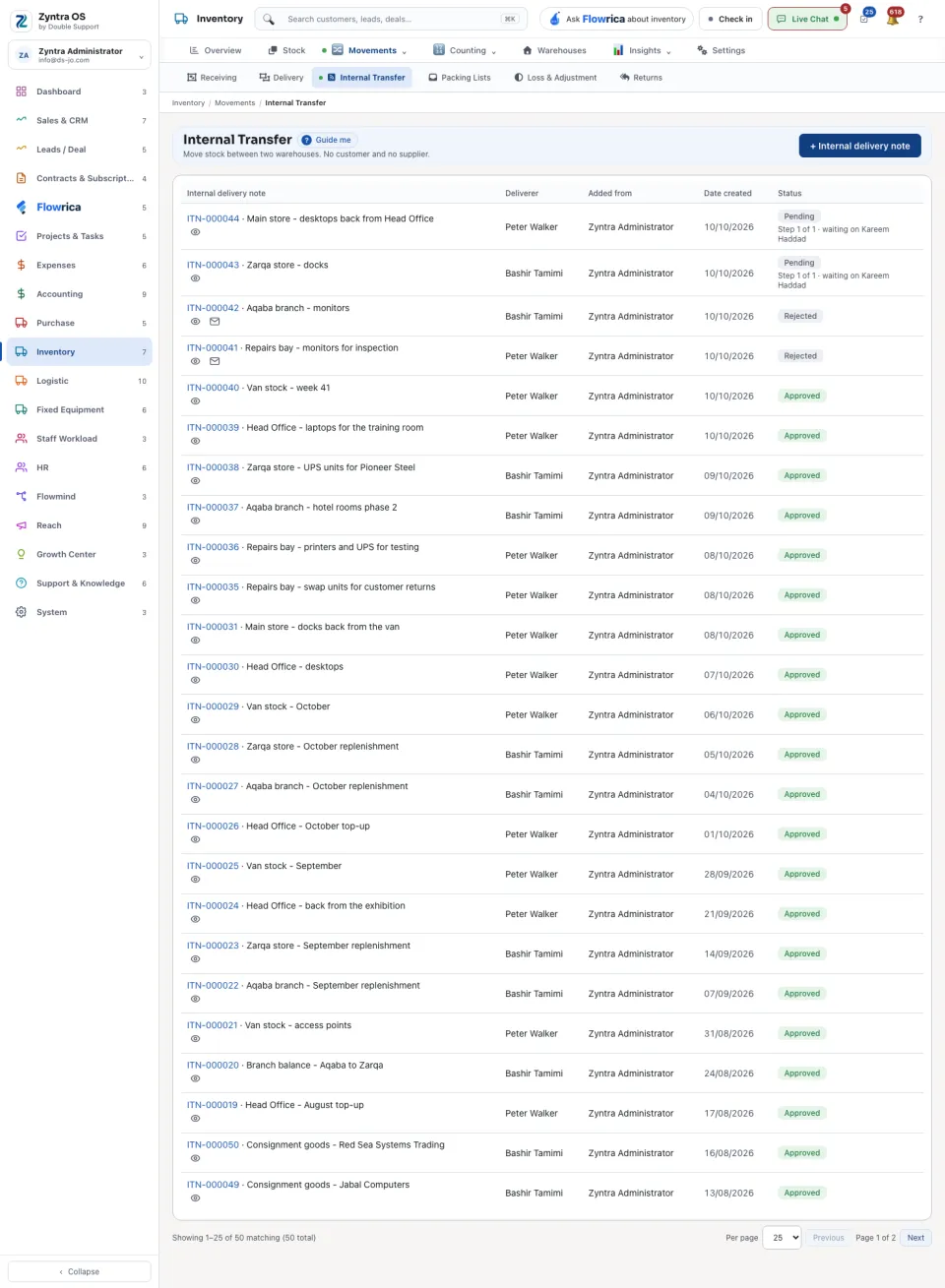Select the Delivery sub-tab

[x=282, y=78]
